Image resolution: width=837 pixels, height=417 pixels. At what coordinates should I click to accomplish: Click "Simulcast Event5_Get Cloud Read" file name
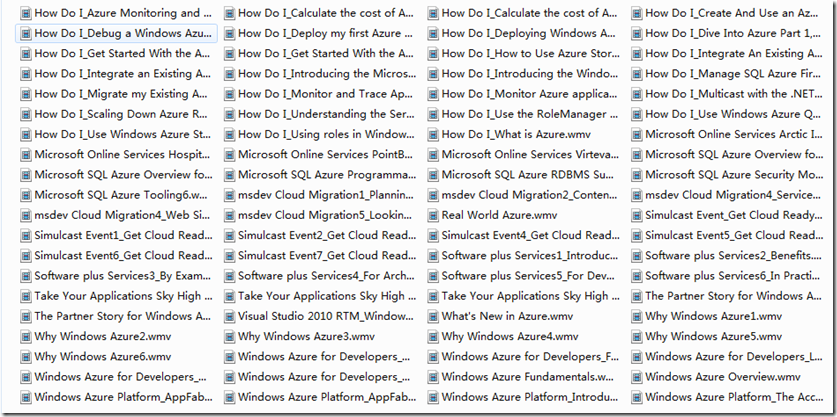tap(733, 235)
